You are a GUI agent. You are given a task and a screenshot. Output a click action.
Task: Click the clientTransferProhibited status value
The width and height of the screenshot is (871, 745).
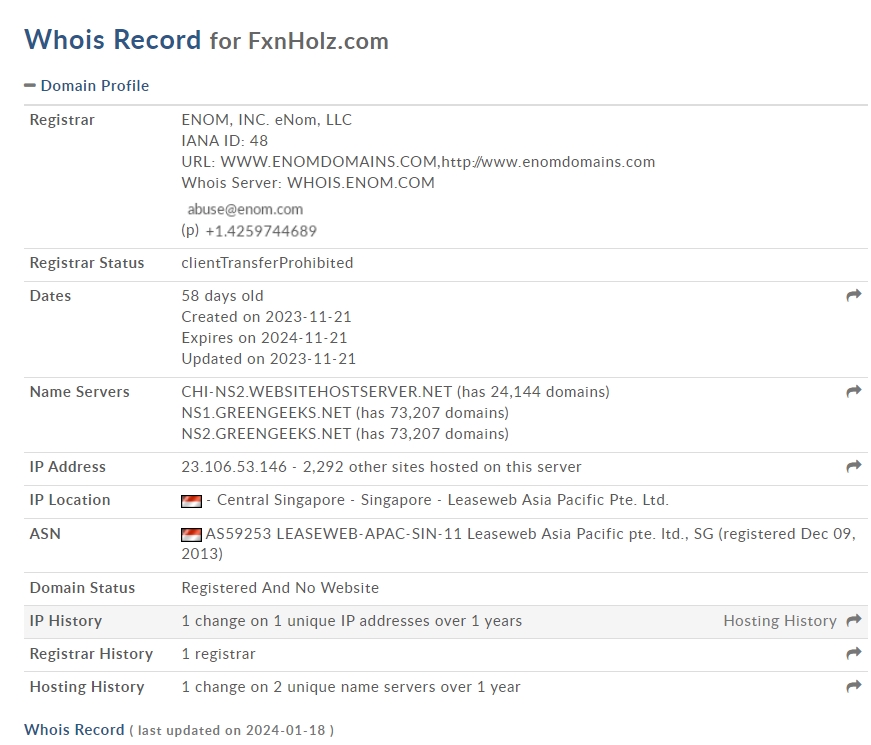click(267, 263)
